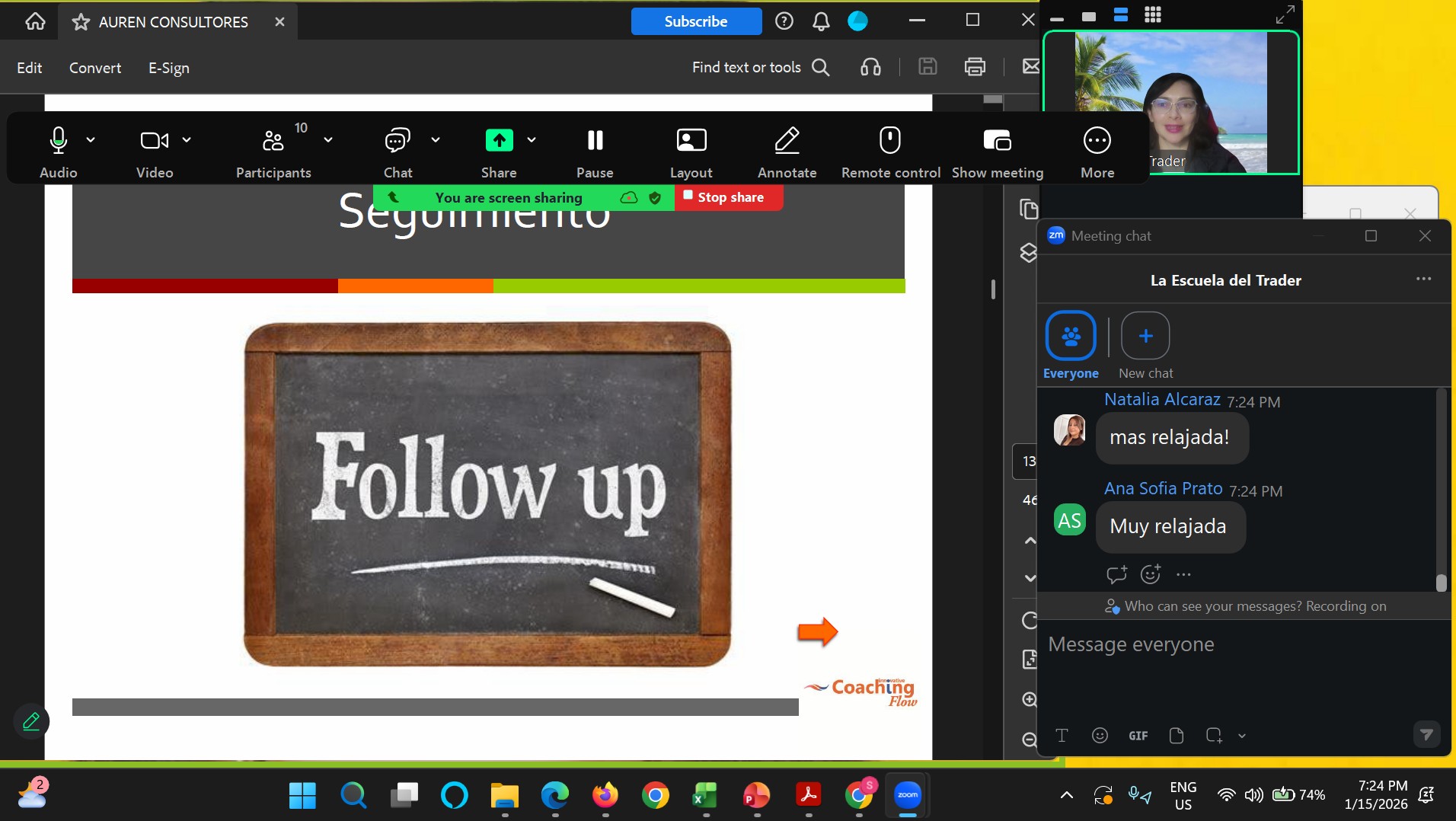Viewport: 1456px width, 821px height.
Task: Expand the Audio options arrow
Action: click(x=91, y=139)
